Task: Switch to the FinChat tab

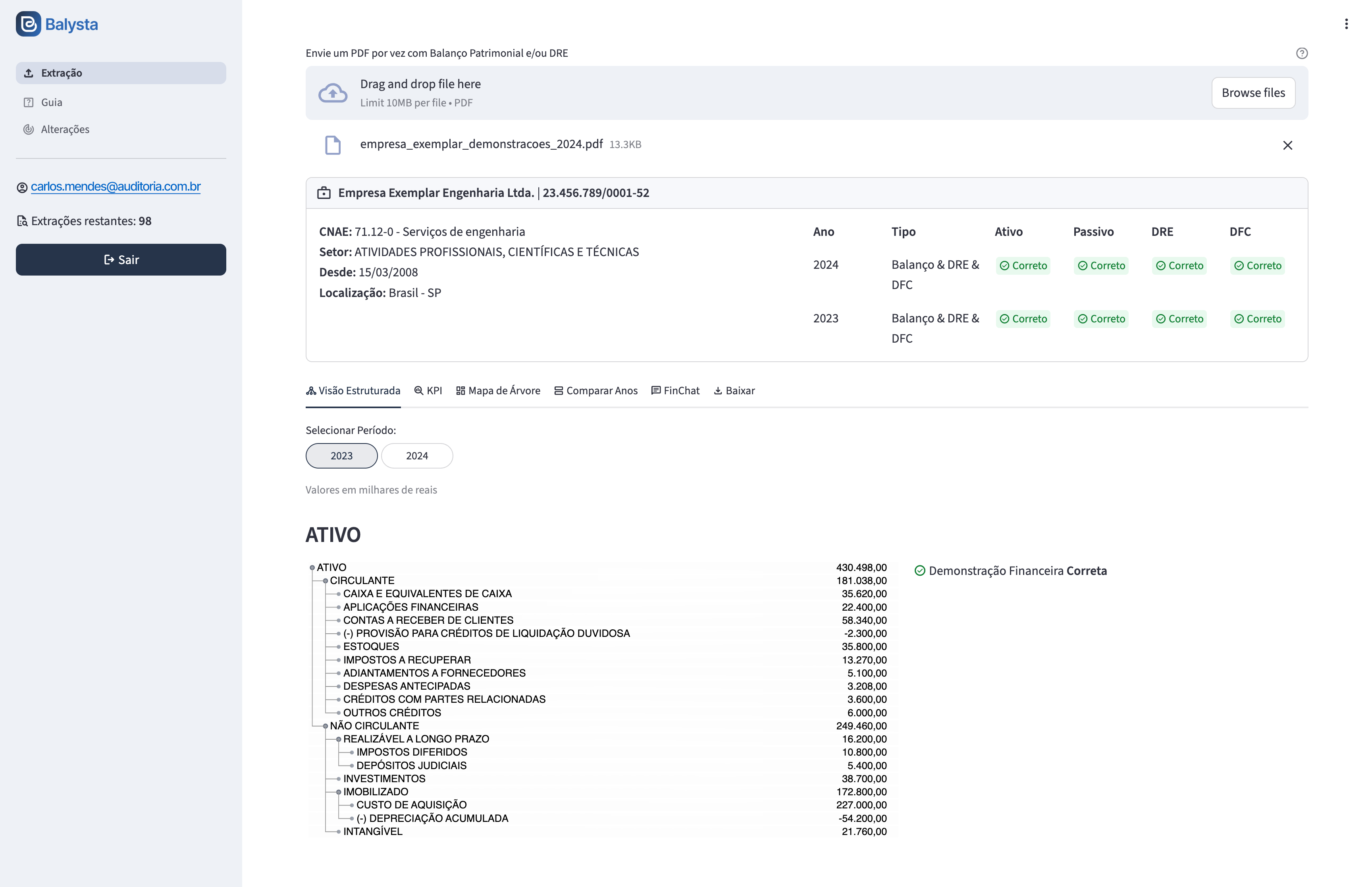Action: [x=675, y=391]
